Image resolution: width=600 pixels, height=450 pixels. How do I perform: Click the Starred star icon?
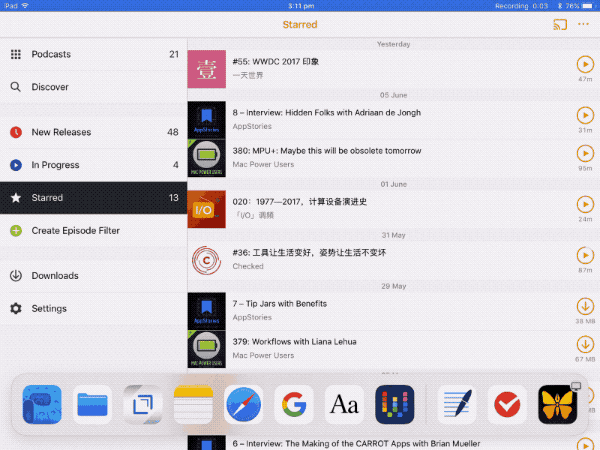[x=16, y=198]
